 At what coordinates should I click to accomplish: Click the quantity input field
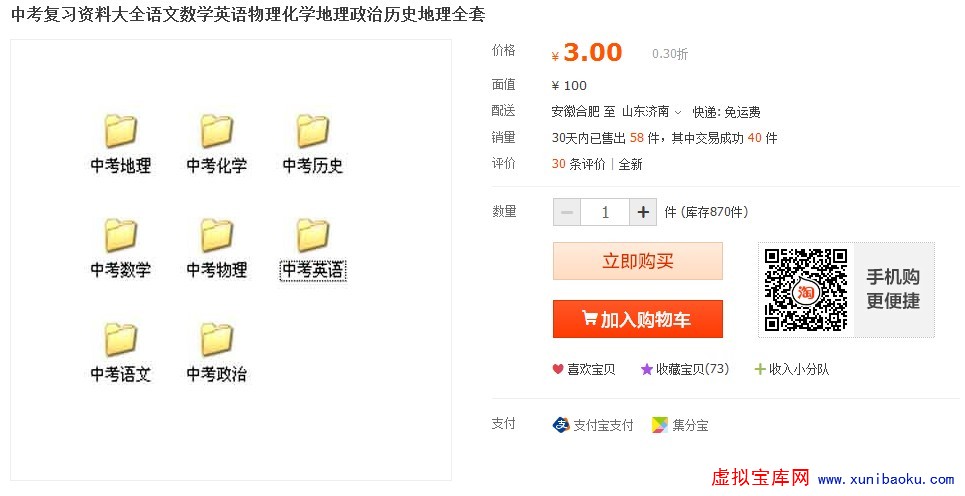(x=605, y=212)
